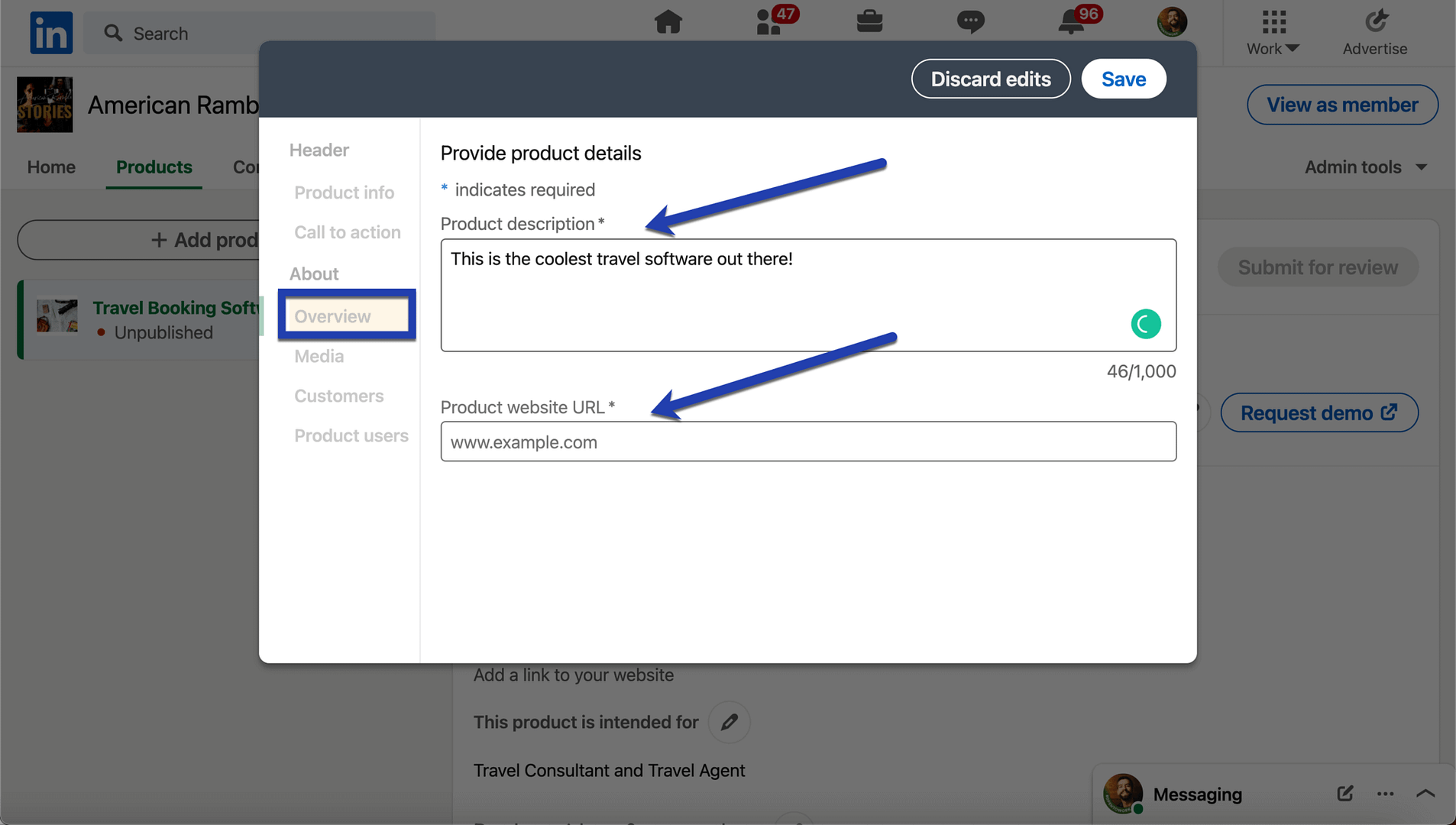This screenshot has width=1456, height=825.
Task: Open your profile photo menu
Action: pyautogui.click(x=1173, y=21)
